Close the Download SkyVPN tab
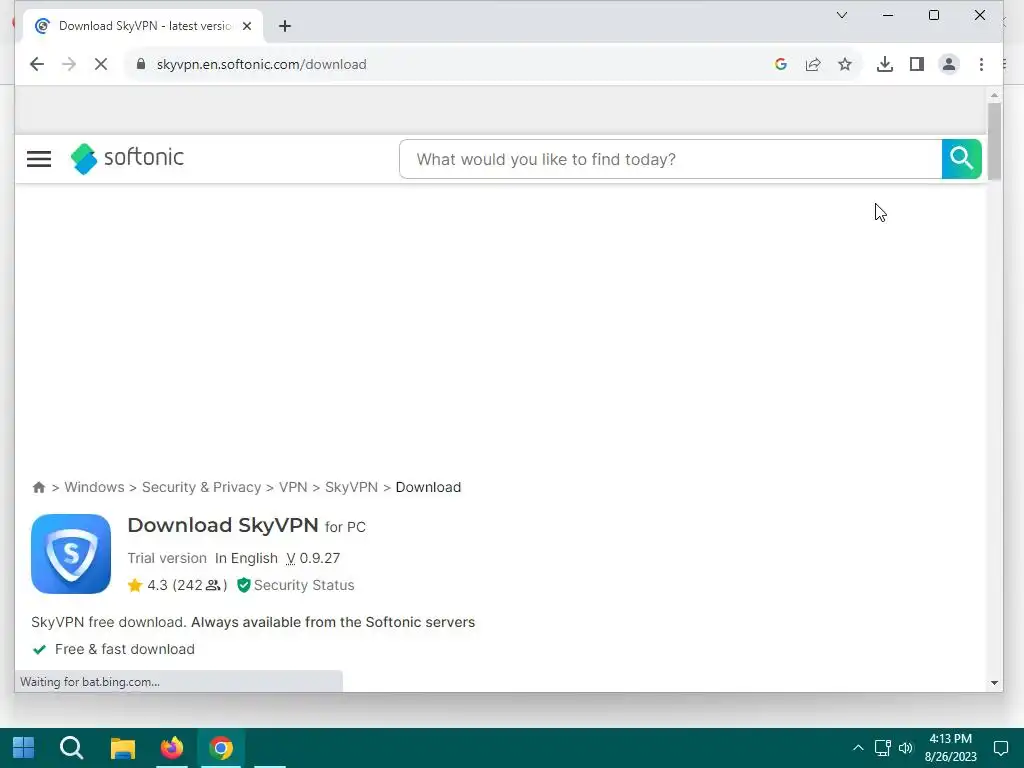1024x768 pixels. click(247, 26)
